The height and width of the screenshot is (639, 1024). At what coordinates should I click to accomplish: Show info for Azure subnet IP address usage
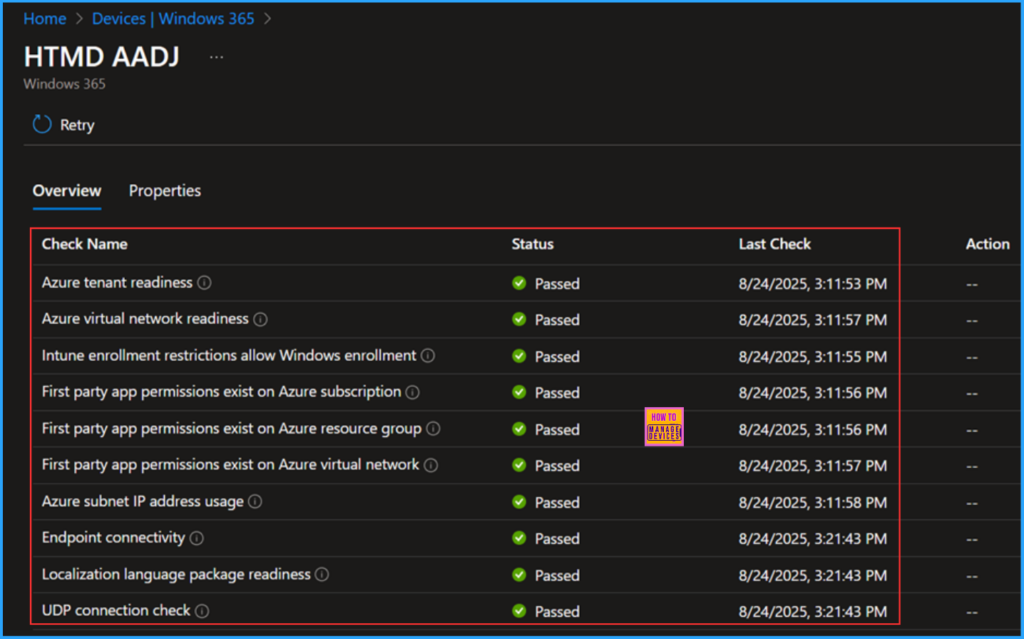click(x=255, y=501)
